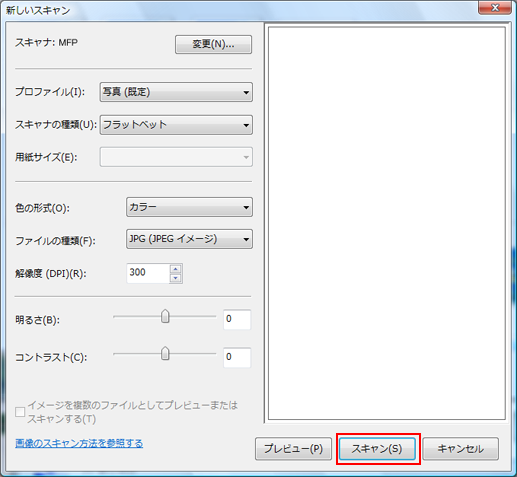
Task: Open the 色の形式 dropdown showing カラー
Action: click(x=189, y=207)
